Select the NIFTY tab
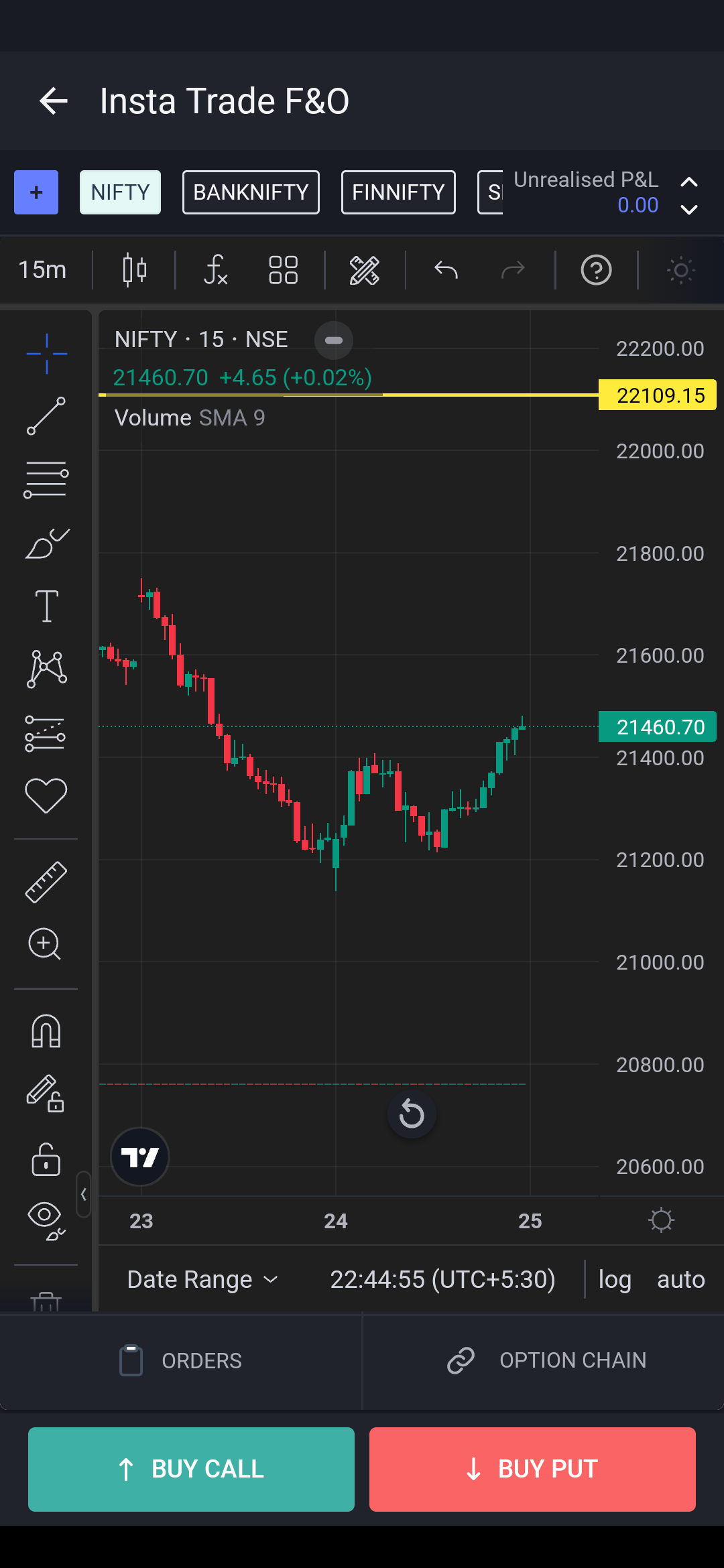This screenshot has height=1568, width=724. (120, 192)
